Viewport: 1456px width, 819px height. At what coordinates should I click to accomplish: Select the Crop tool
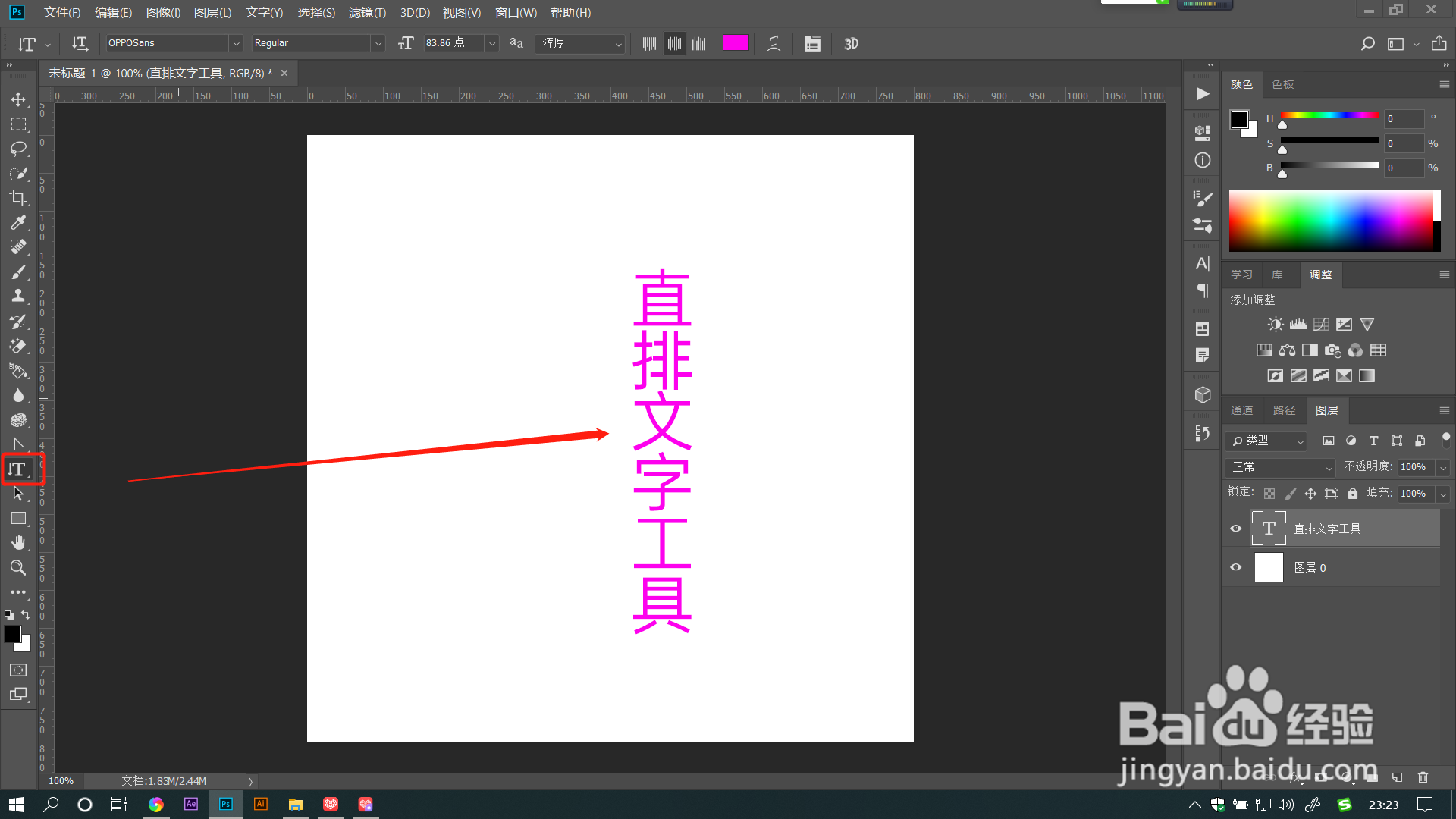(18, 198)
